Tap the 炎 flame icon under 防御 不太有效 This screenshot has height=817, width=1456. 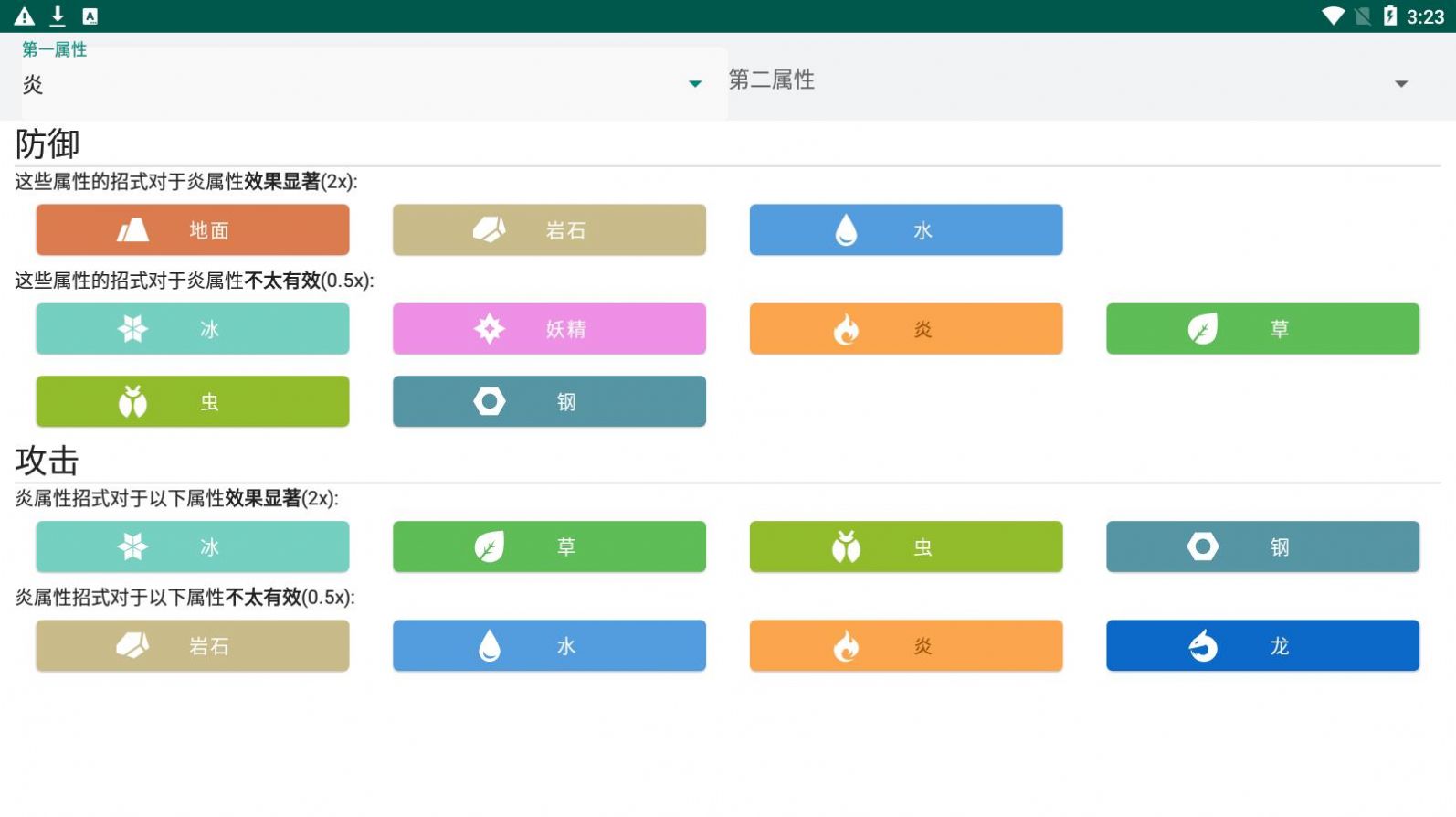[x=846, y=329]
